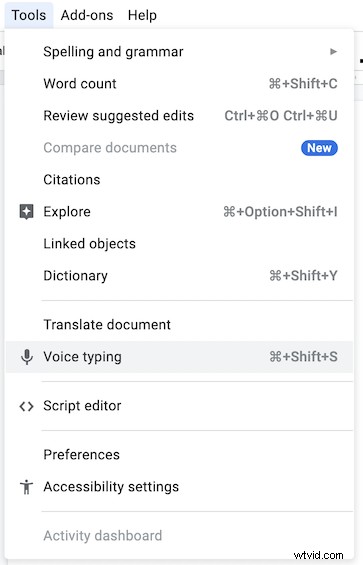Select Review suggested edits
This screenshot has height=565, width=363.
coord(179,116)
